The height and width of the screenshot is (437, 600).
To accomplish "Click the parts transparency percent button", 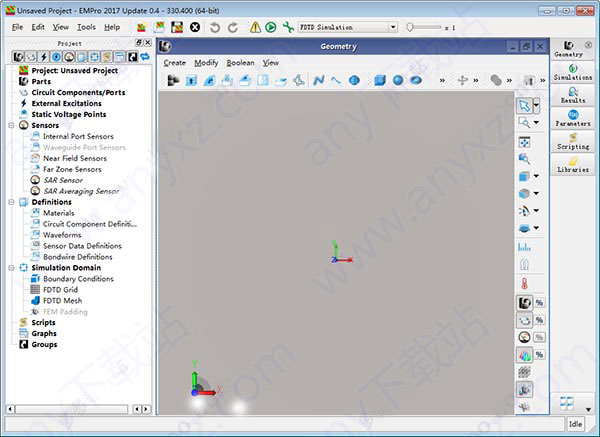I will tap(539, 303).
